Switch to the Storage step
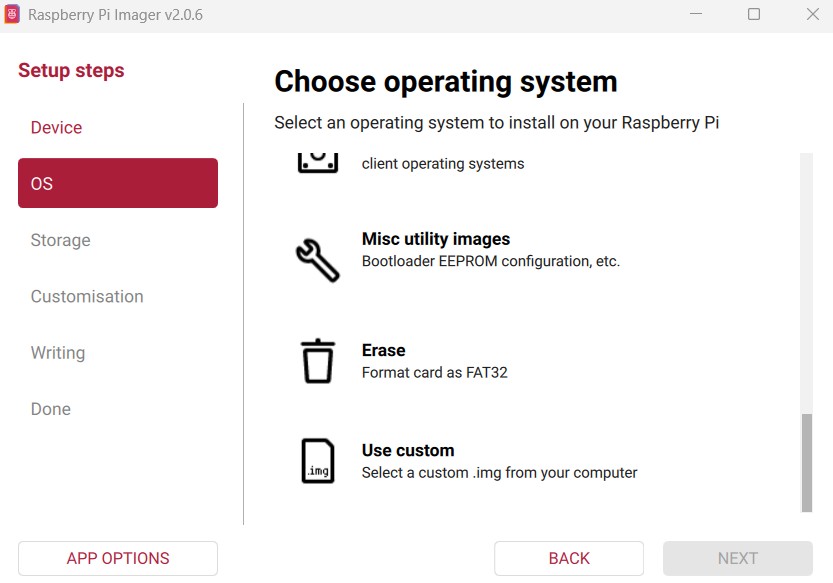833x583 pixels. pyautogui.click(x=60, y=240)
